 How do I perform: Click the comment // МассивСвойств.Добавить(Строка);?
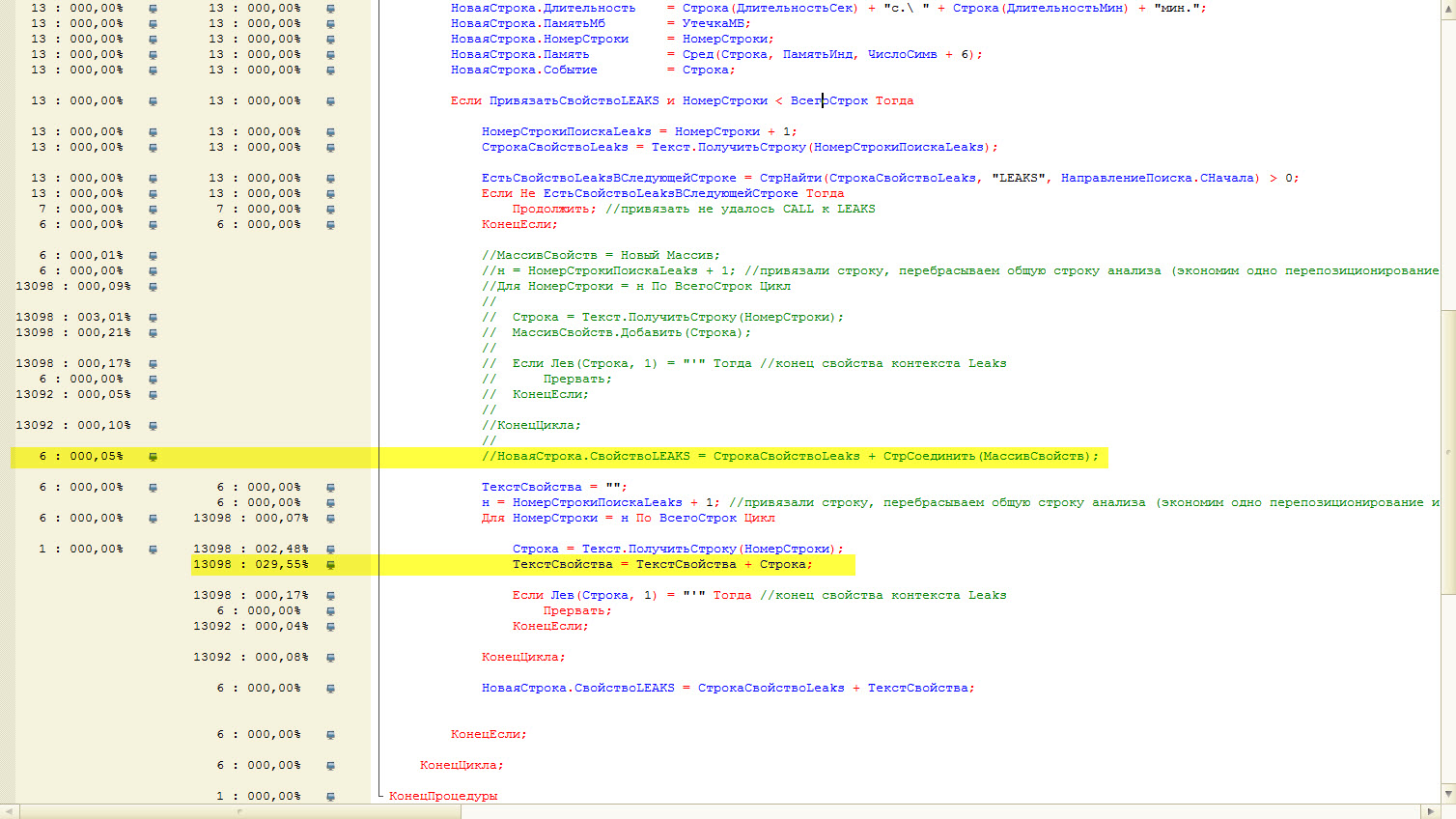click(x=616, y=333)
